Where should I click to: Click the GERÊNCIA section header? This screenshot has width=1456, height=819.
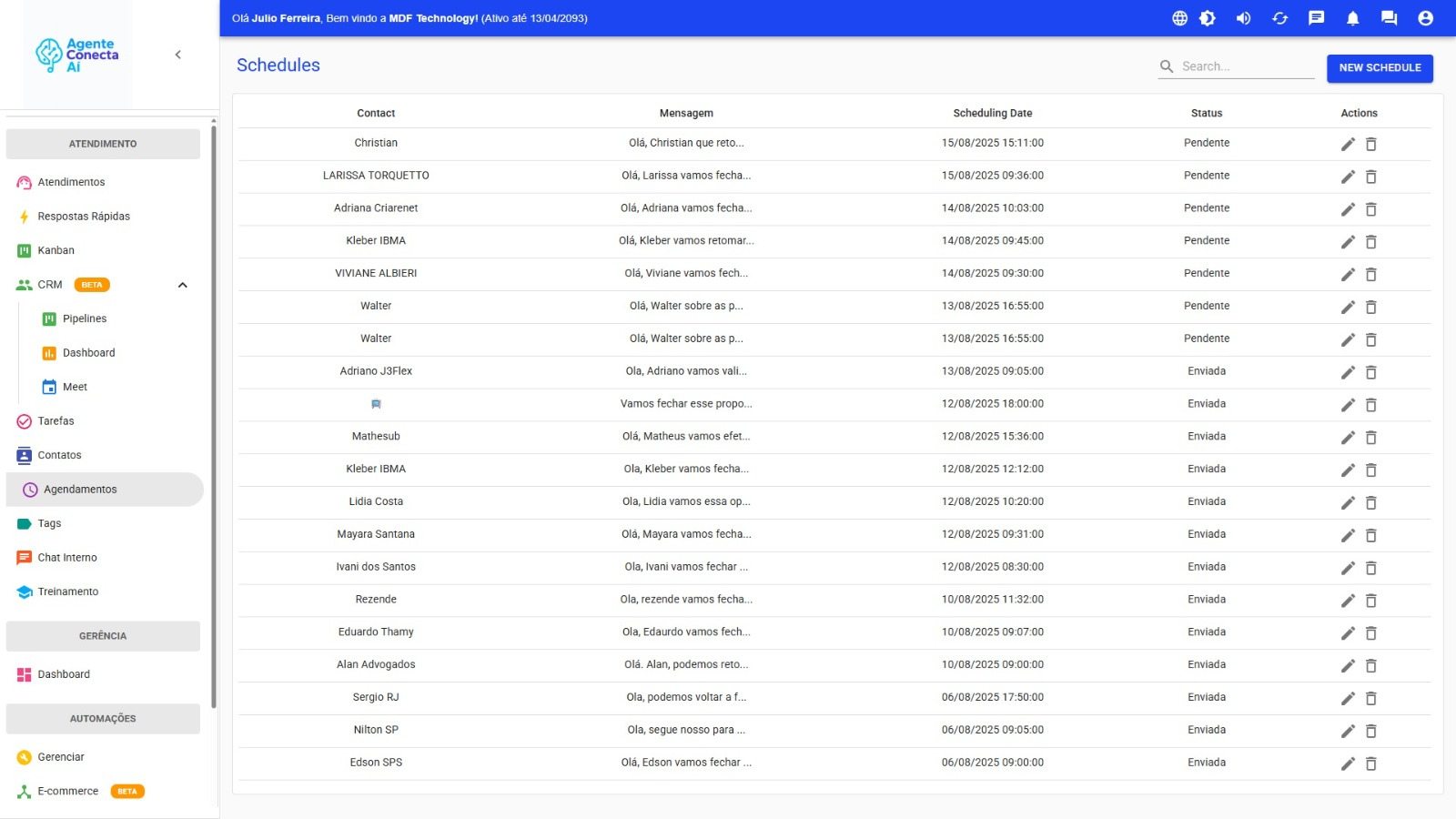103,636
